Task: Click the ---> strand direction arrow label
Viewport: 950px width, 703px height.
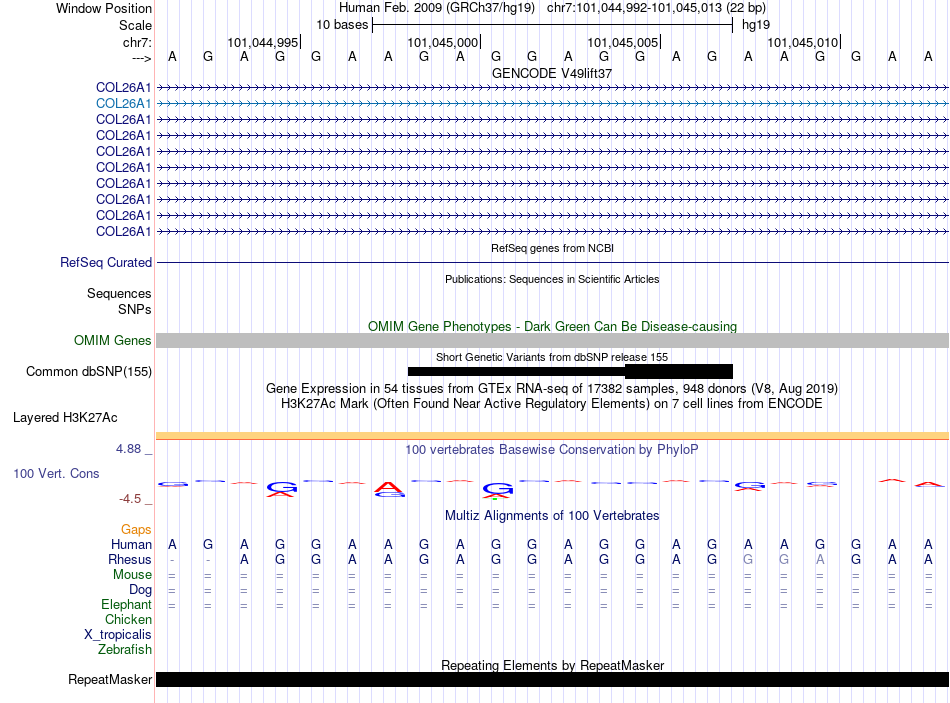Action: click(x=142, y=58)
